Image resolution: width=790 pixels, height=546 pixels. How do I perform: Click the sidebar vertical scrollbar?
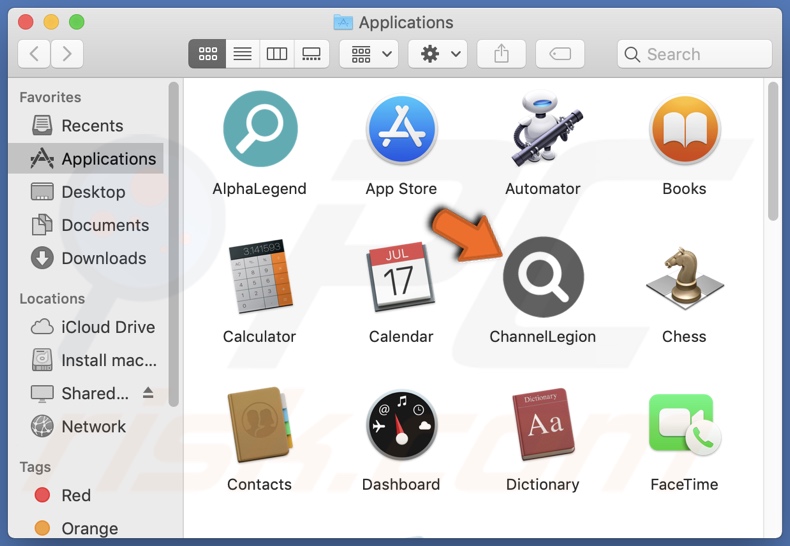[x=173, y=244]
